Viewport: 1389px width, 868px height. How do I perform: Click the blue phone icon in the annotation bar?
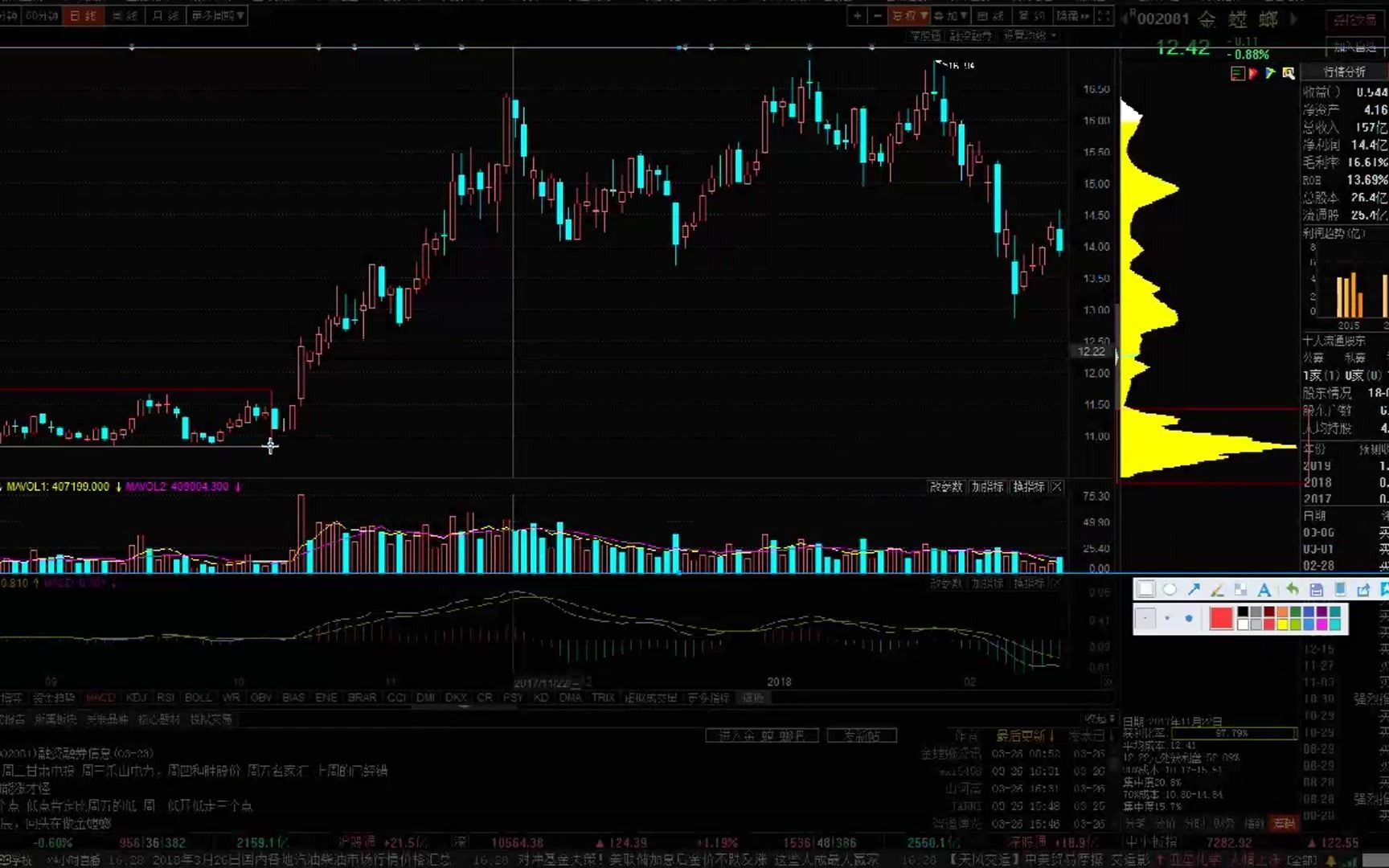(1340, 590)
